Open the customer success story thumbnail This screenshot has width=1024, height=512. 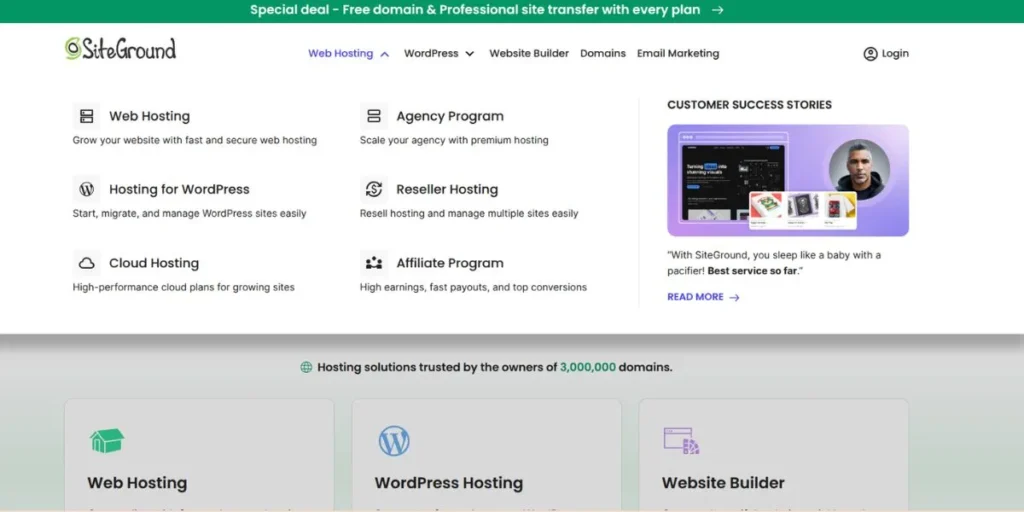[787, 180]
